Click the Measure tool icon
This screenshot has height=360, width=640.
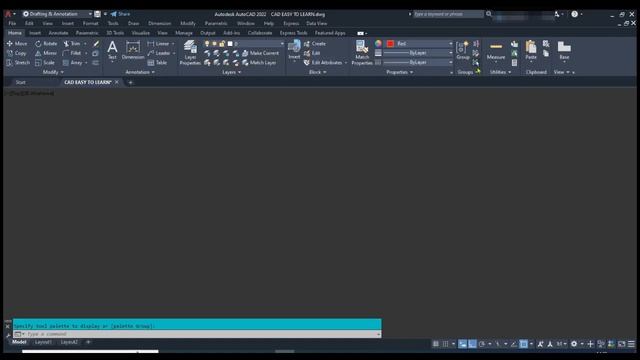point(496,47)
